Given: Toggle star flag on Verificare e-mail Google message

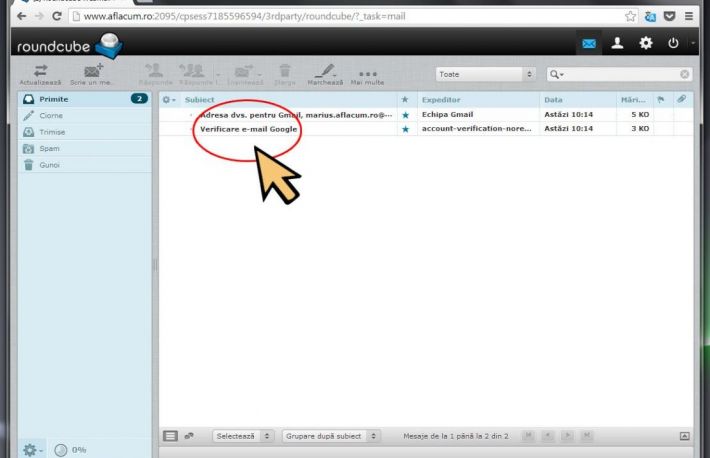Looking at the screenshot, I should click(x=405, y=129).
